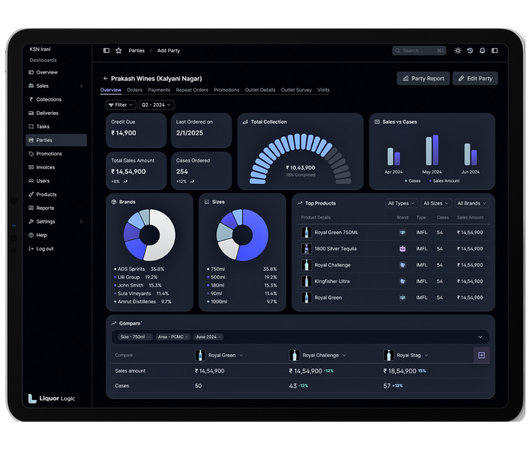Screen dimensions: 530x450
Task: Switch to the Payments tab
Action: (x=159, y=90)
